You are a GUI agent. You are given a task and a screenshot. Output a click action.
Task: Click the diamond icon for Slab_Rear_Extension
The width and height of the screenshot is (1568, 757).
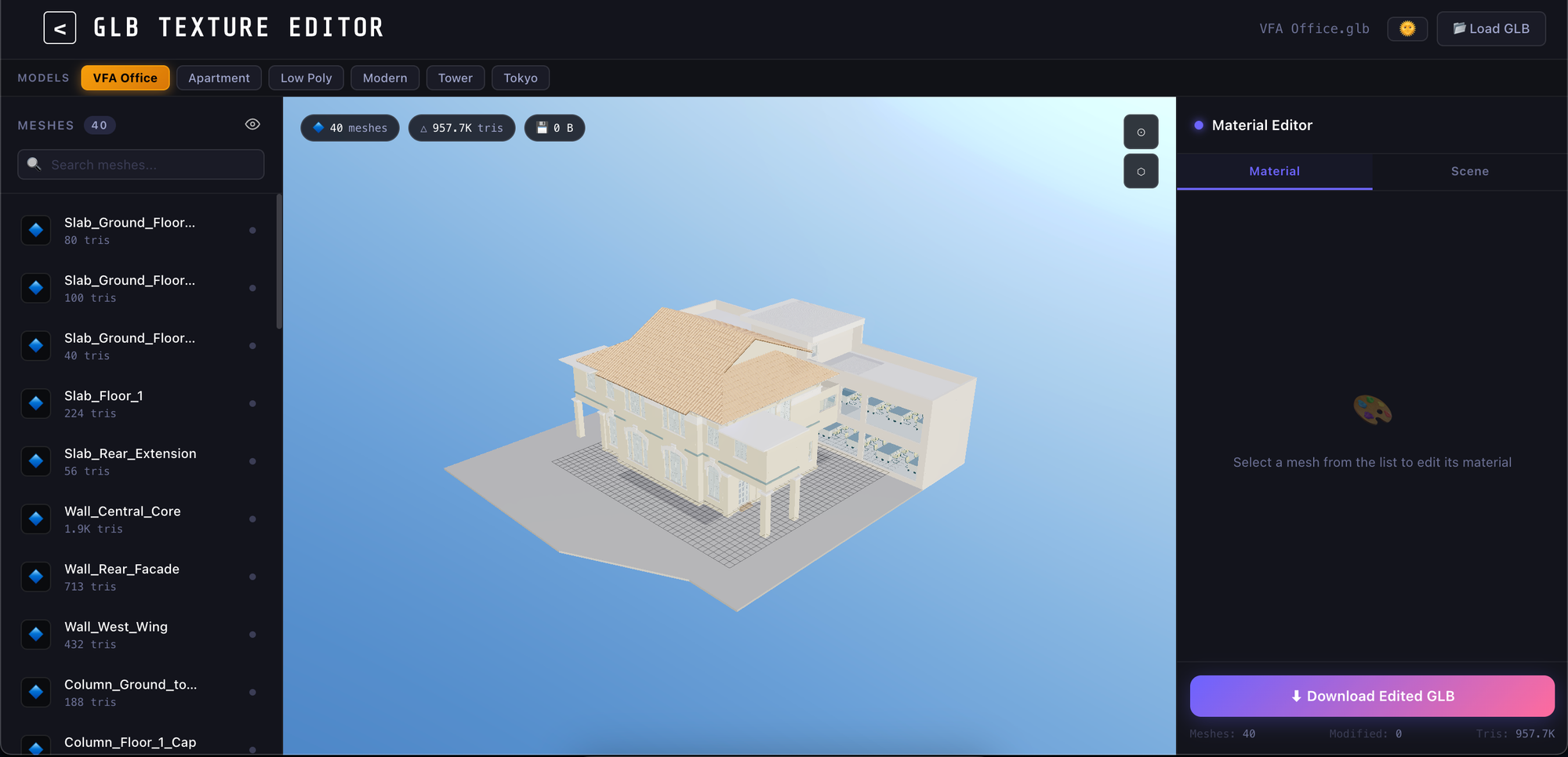pos(35,461)
